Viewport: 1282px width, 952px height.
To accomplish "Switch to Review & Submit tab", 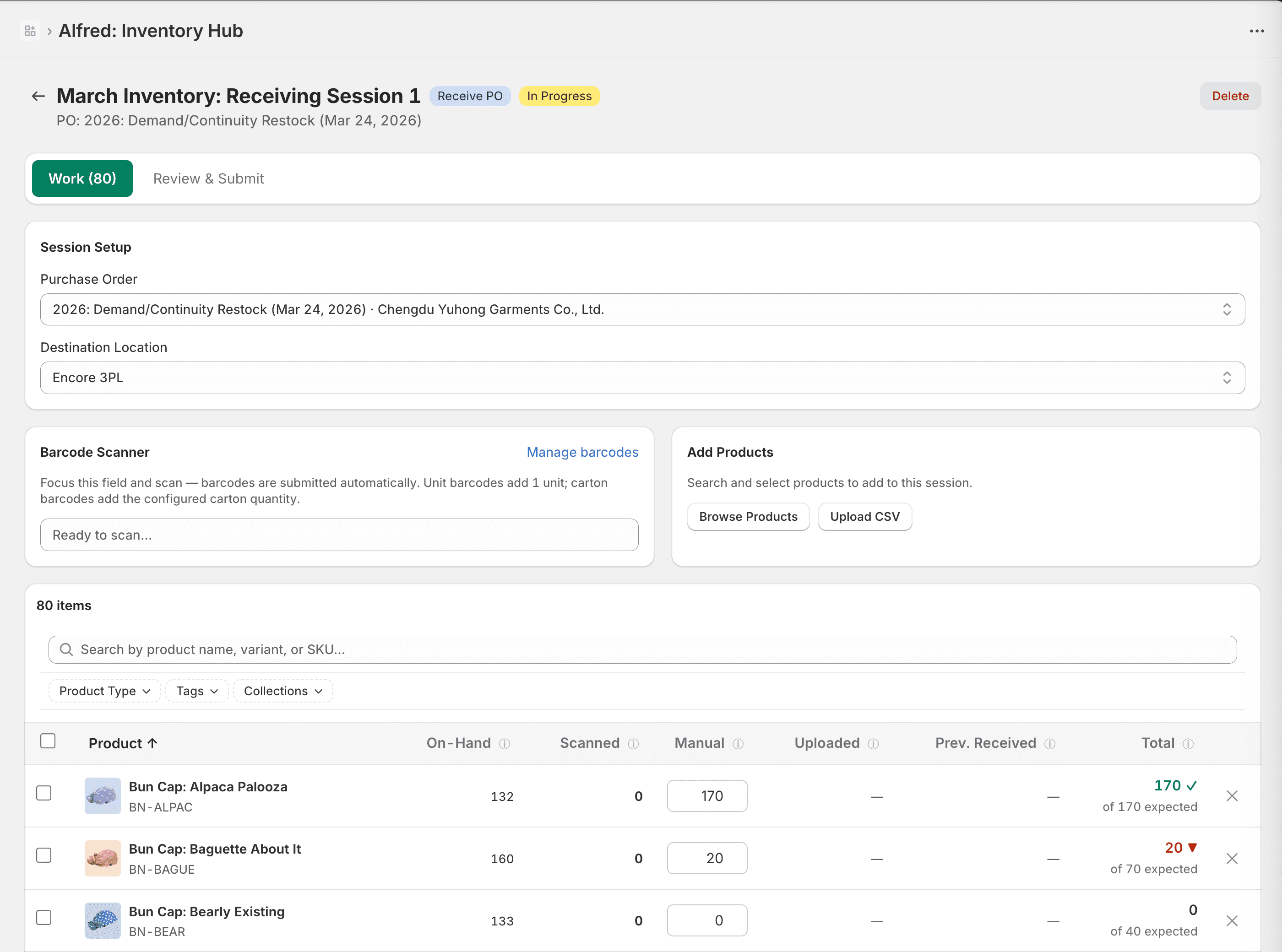I will [208, 178].
